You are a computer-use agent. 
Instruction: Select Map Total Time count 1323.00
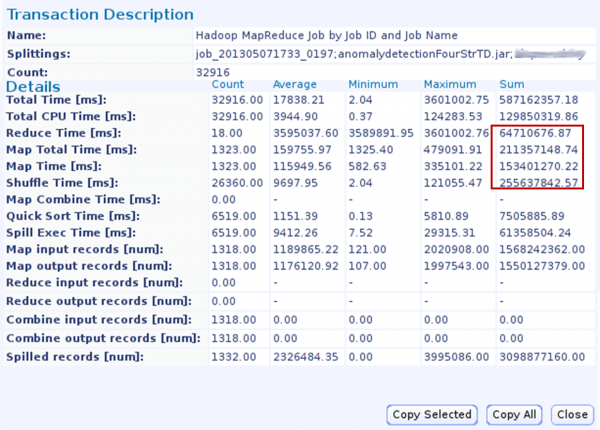point(234,150)
